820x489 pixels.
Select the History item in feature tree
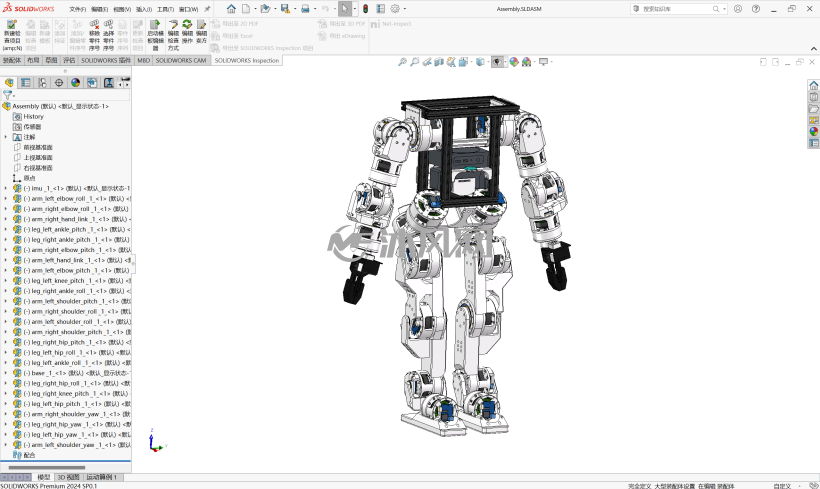(33, 117)
